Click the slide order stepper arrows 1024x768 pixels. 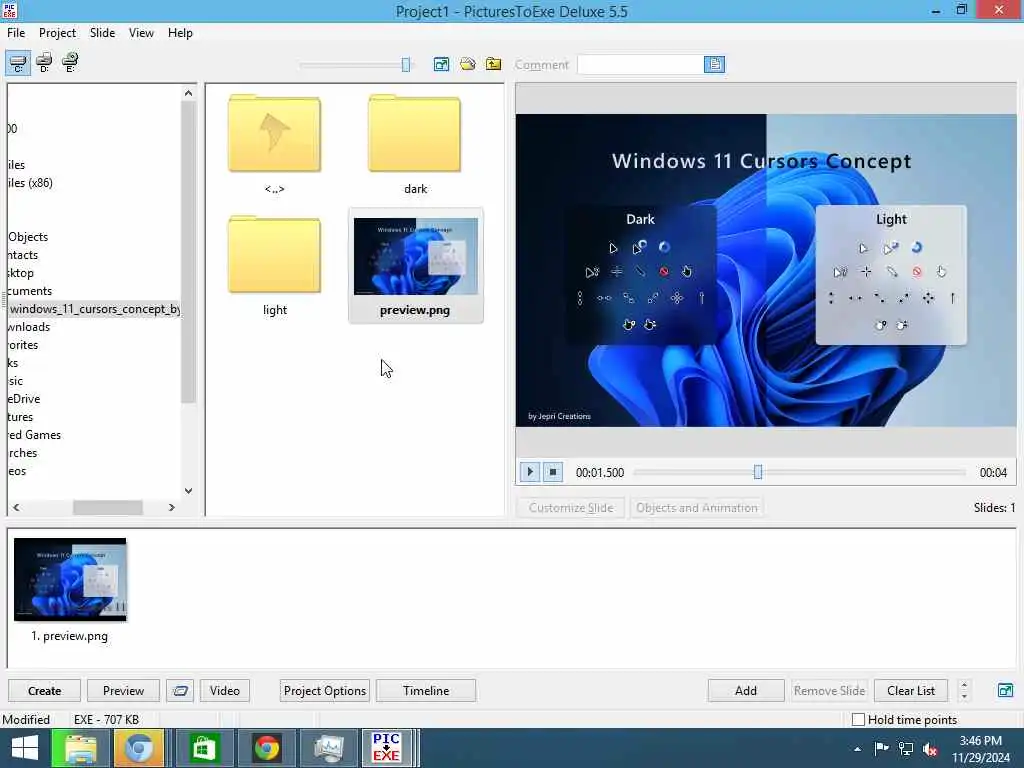tap(964, 690)
